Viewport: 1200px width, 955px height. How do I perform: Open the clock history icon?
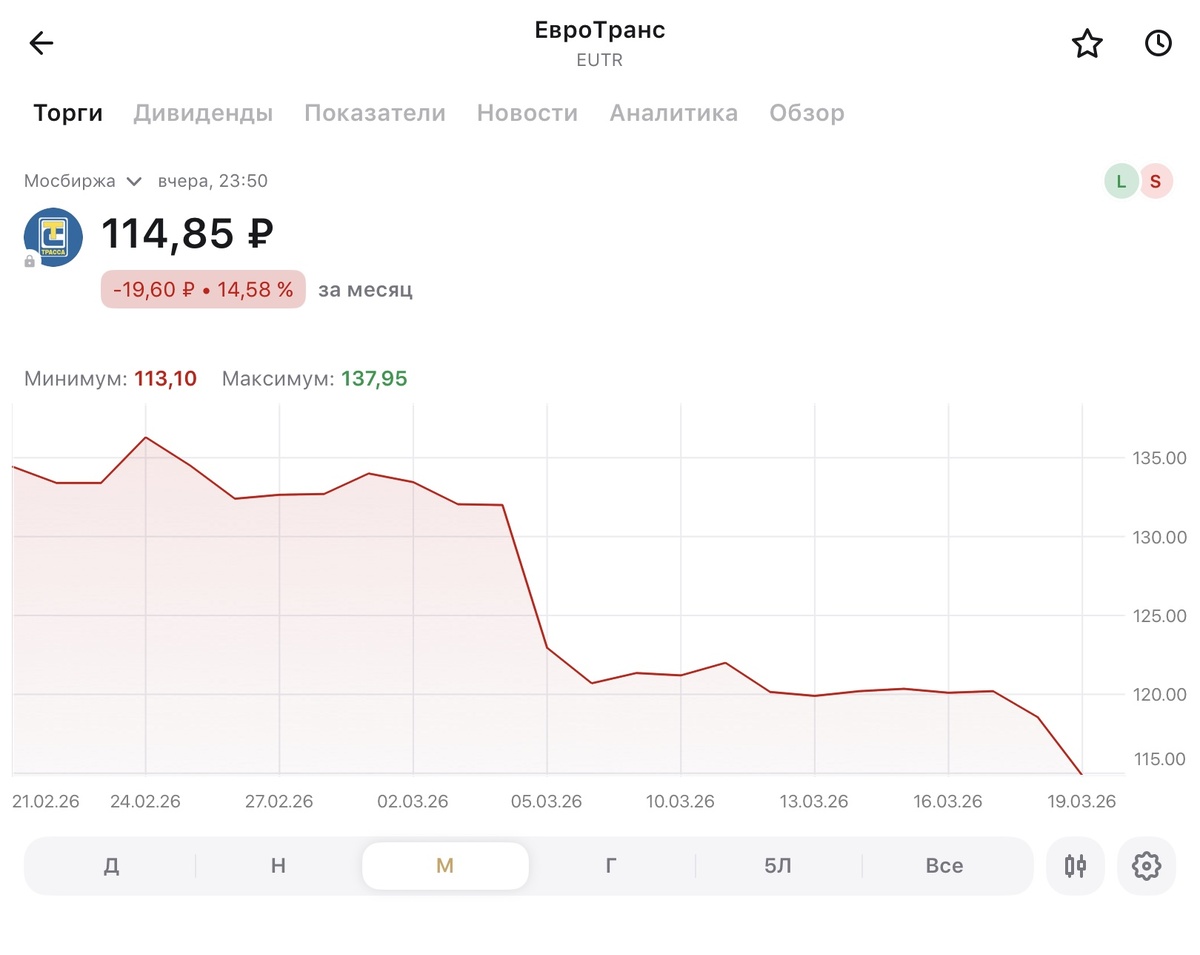pyautogui.click(x=1158, y=43)
